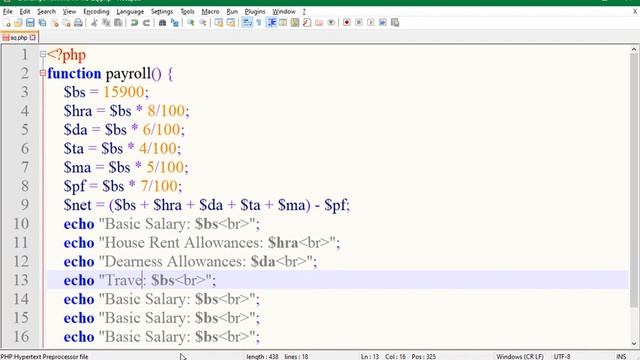640x360 pixels.
Task: Click the UTF-8 encoding status entry
Action: (x=562, y=356)
